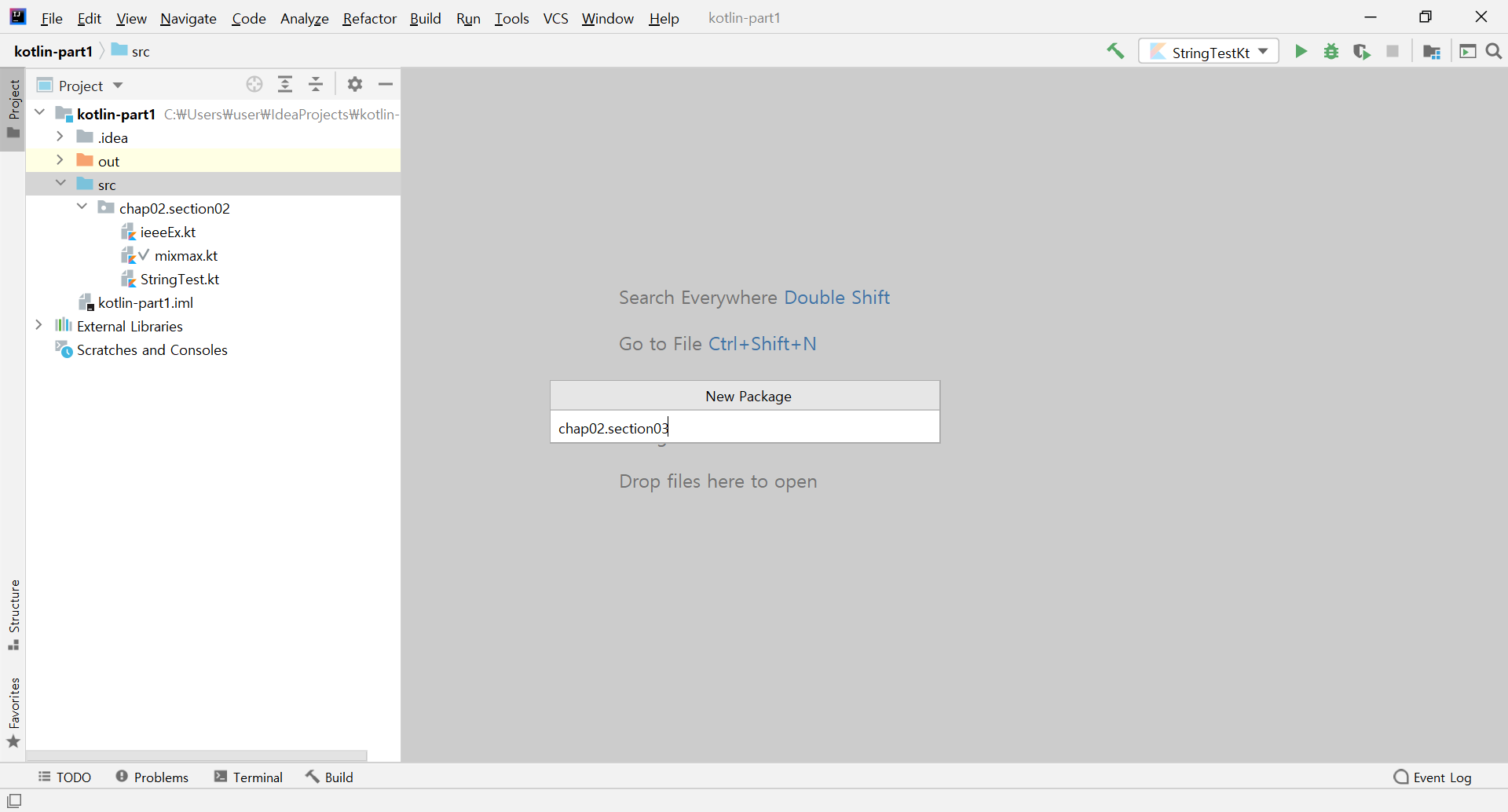Select StringTest.kt in the project tree
Screen dimensions: 1508x812
point(180,279)
